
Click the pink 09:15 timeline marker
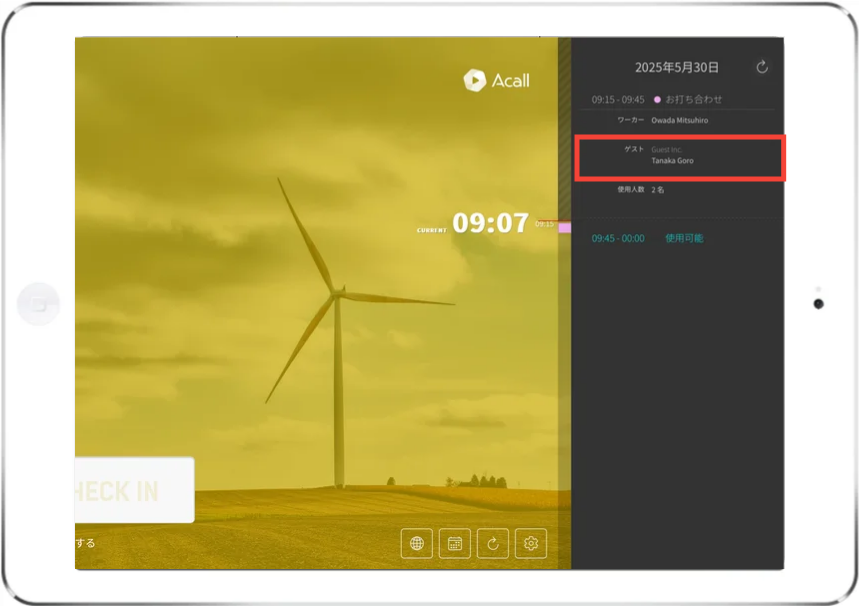tap(565, 227)
